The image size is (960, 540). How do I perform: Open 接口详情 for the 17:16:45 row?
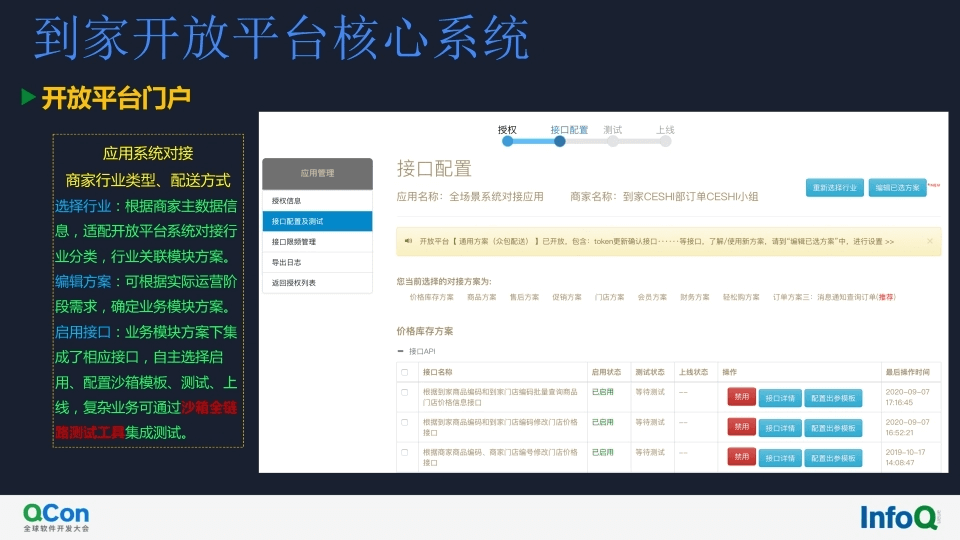[780, 398]
